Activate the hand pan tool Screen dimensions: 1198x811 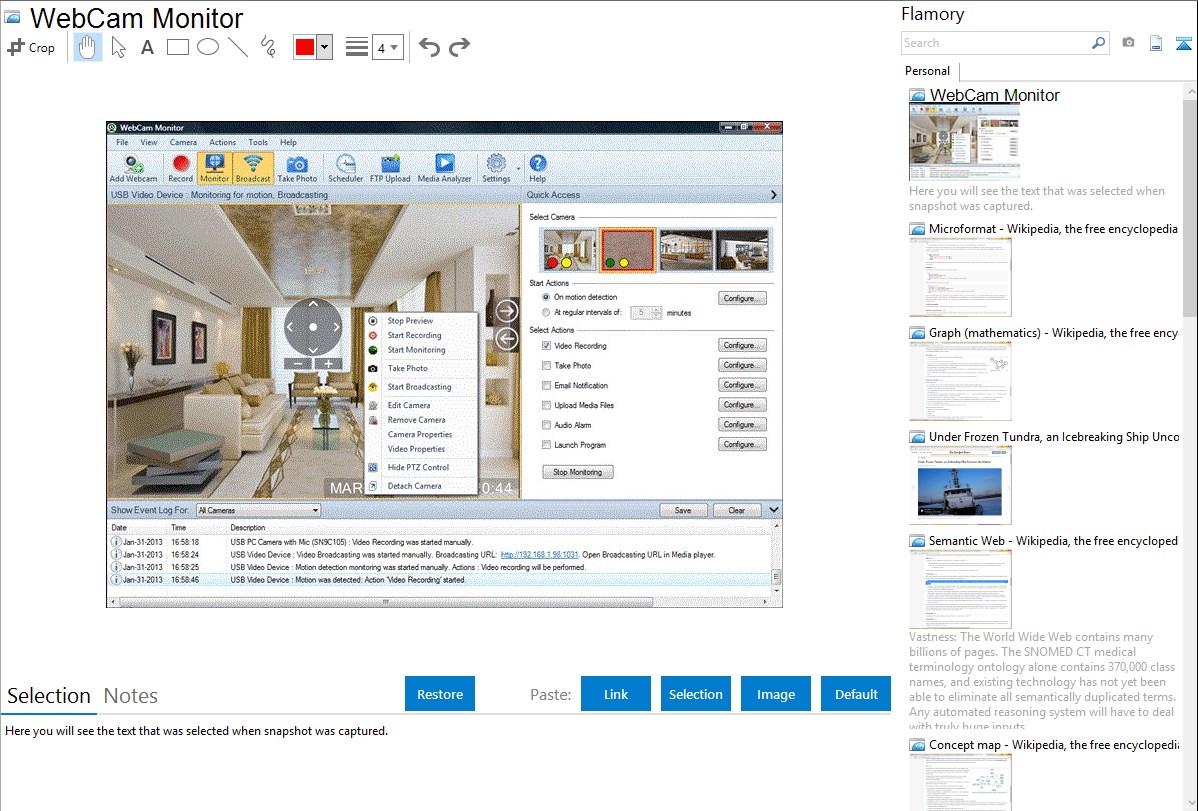(x=87, y=47)
